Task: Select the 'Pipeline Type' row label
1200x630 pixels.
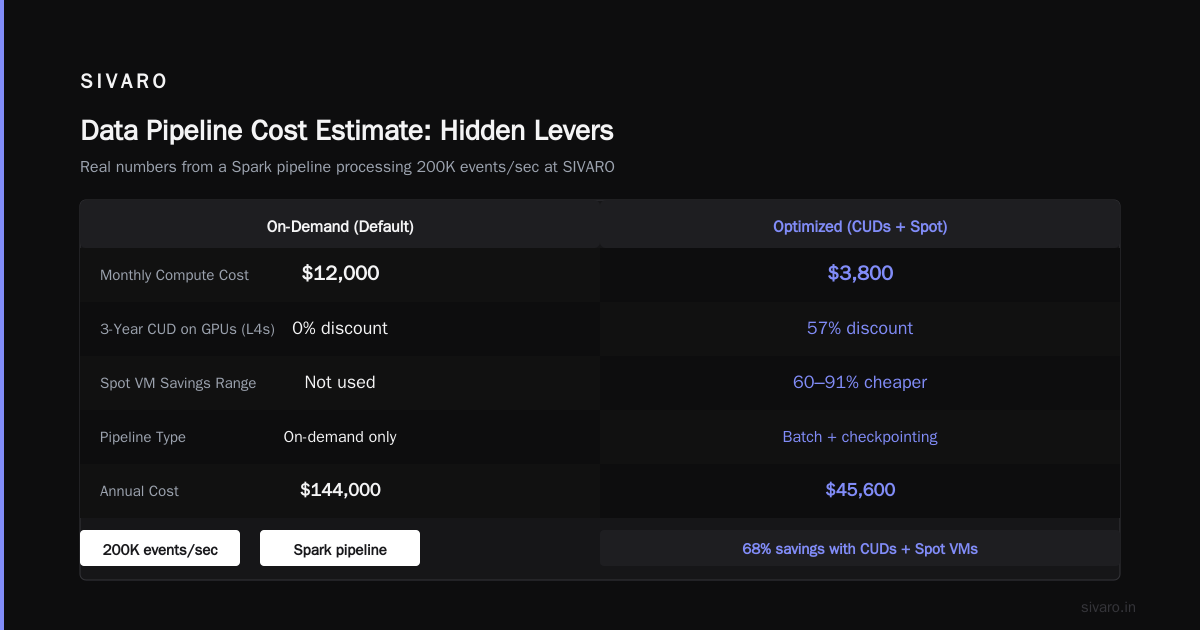Action: [x=143, y=437]
